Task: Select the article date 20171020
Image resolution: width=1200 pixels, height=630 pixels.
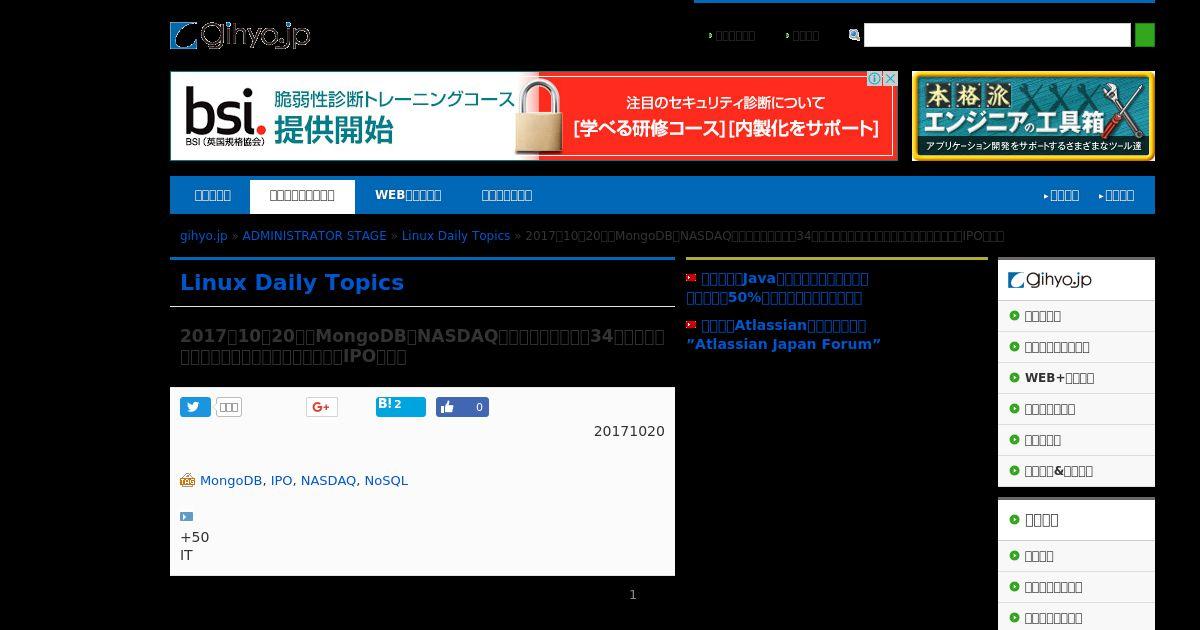Action: click(629, 431)
